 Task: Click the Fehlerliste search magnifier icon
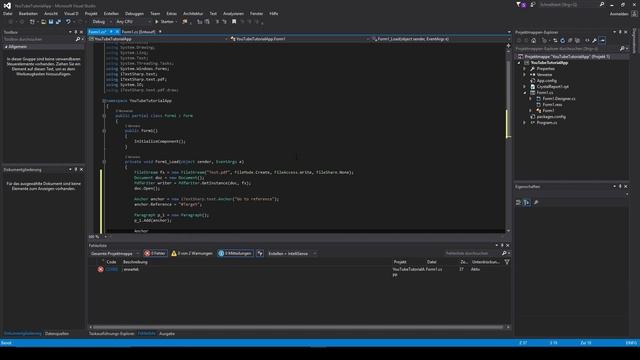click(504, 253)
